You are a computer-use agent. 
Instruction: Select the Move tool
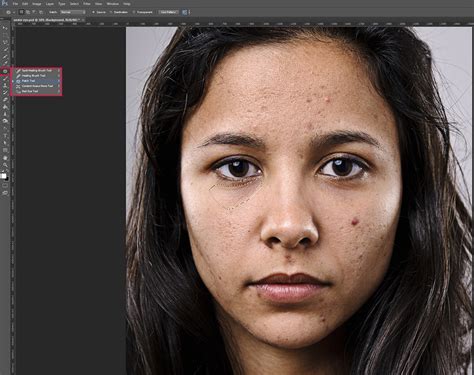[5, 28]
